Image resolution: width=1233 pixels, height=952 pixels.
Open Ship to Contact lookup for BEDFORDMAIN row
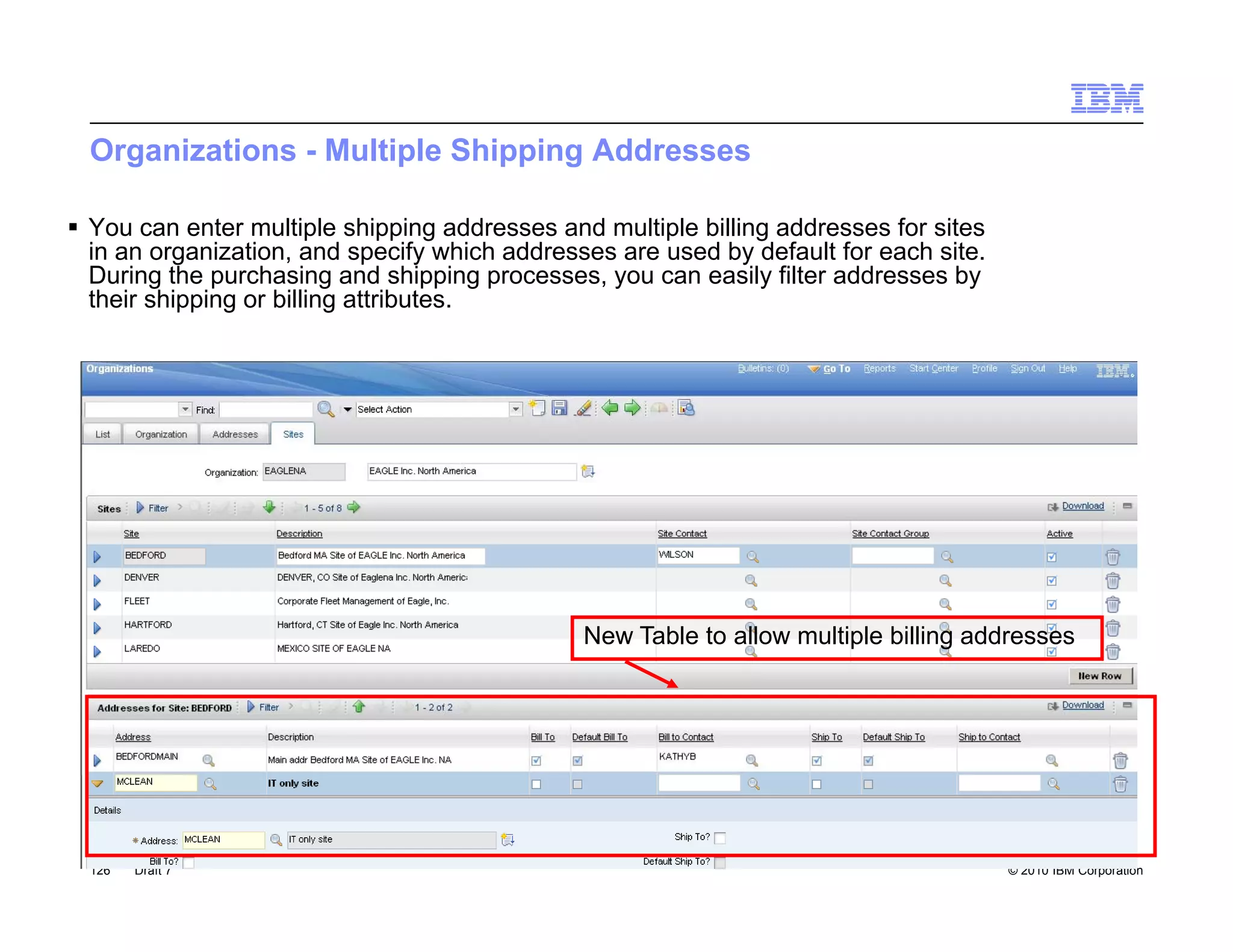coord(1052,760)
